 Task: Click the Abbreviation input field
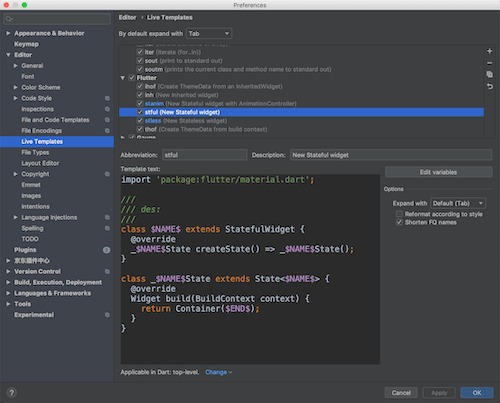click(x=205, y=155)
